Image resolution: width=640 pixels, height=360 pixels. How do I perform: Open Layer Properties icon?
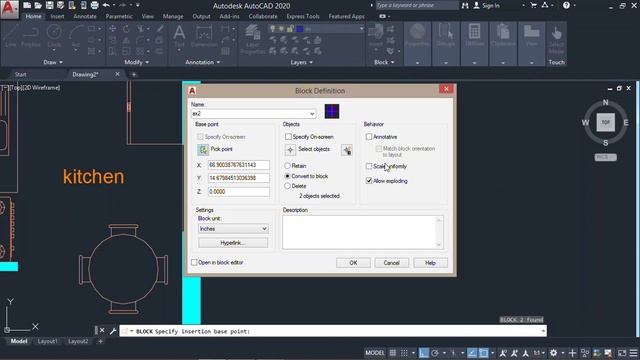253,39
